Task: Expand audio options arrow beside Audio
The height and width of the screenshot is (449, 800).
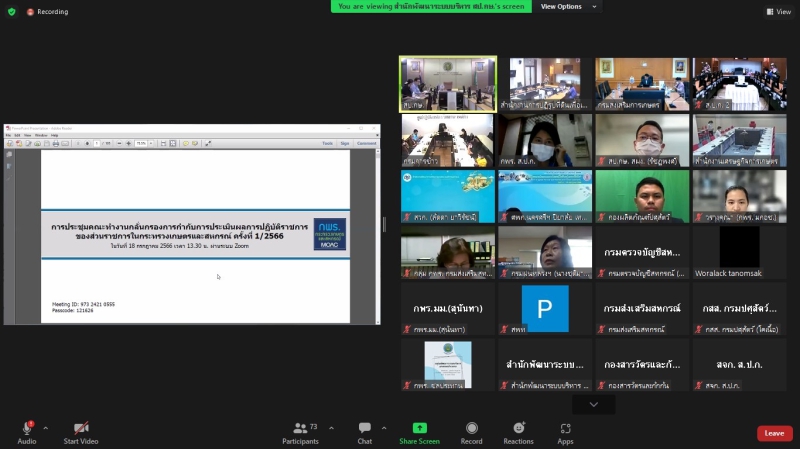Action: click(x=45, y=427)
